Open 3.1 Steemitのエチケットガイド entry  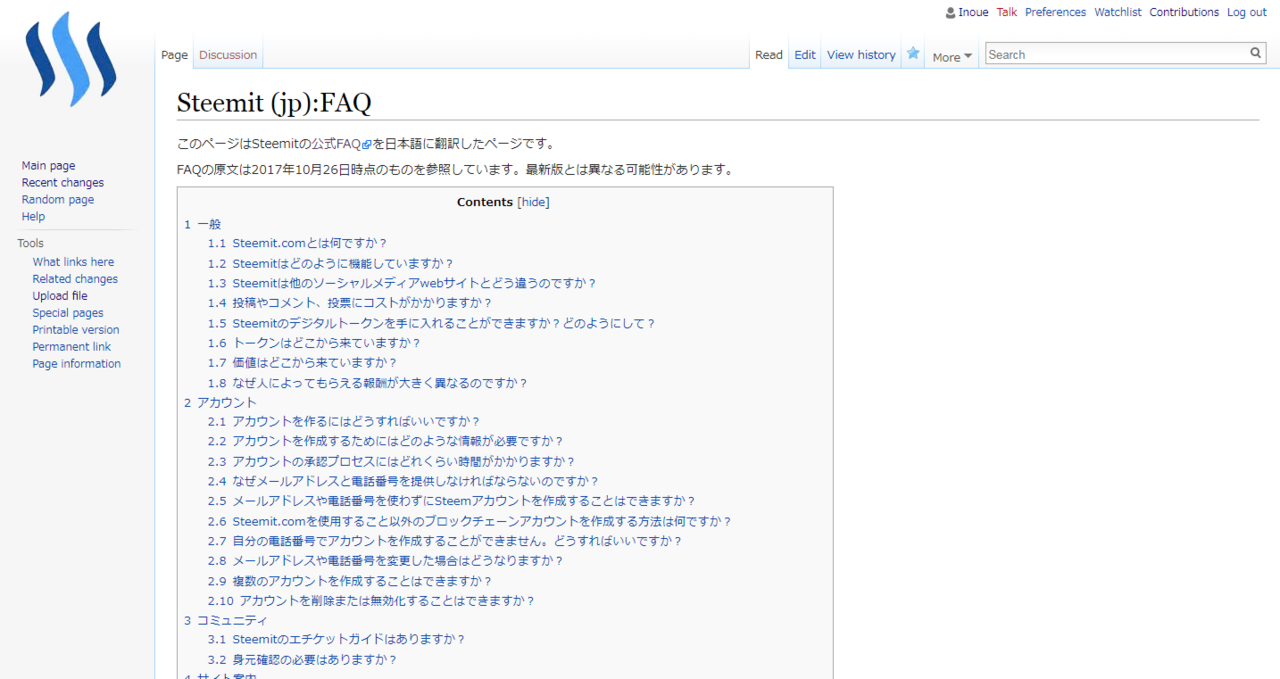337,639
